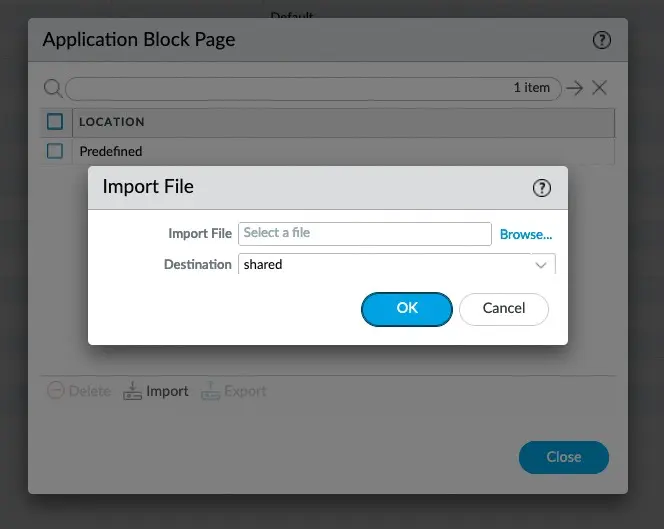Clear the filter using the X icon
664x529 pixels.
pyautogui.click(x=599, y=88)
